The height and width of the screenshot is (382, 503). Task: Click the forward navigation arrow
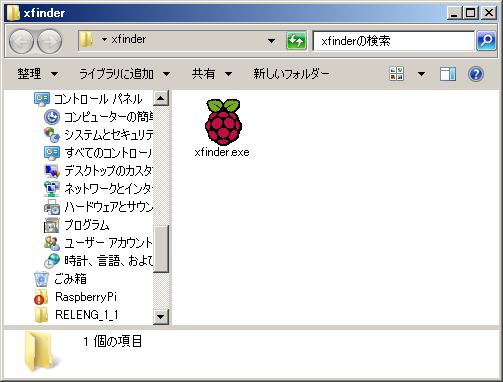[49, 41]
